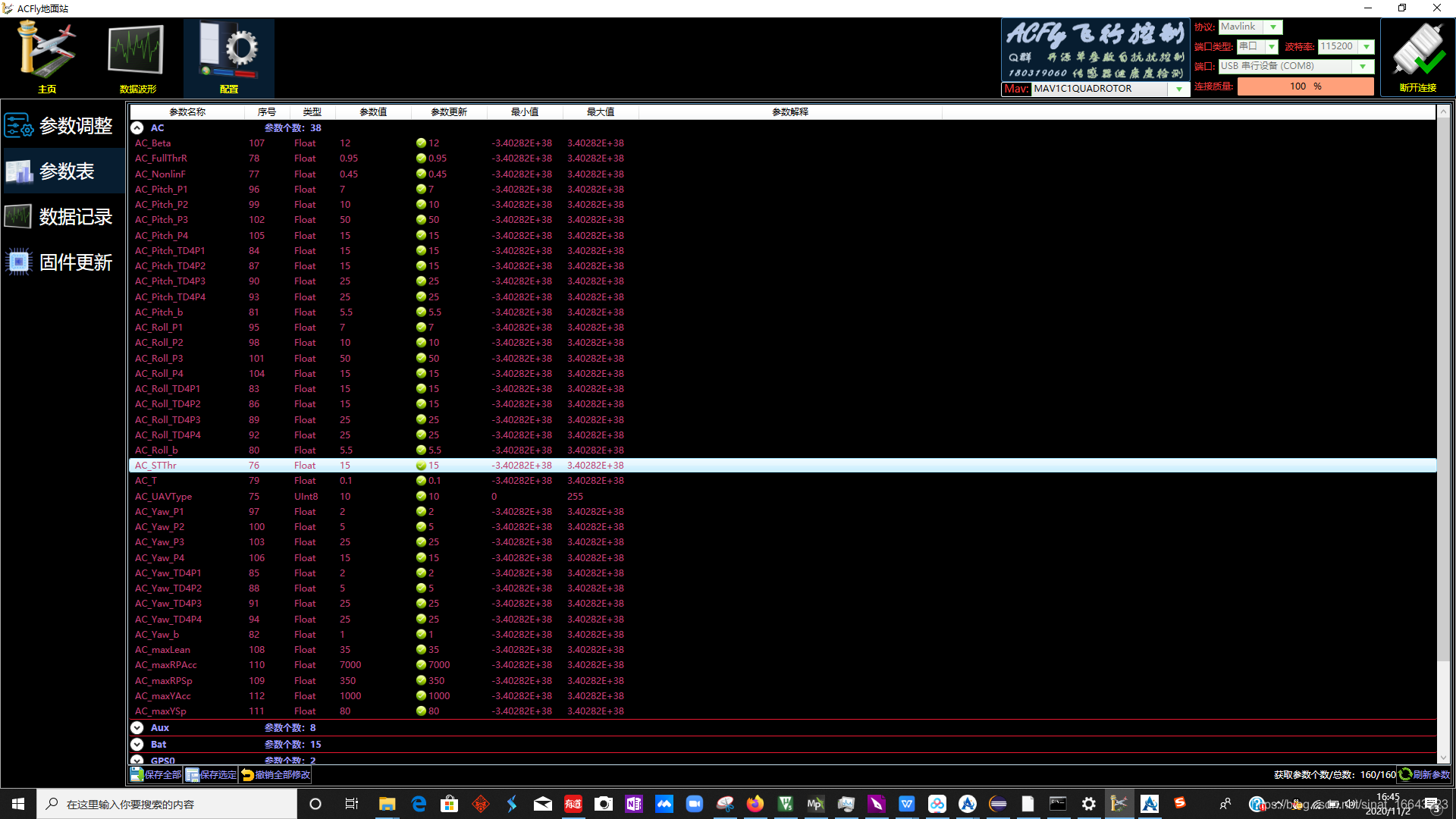
Task: Expand the Aux parameter group
Action: [x=137, y=728]
